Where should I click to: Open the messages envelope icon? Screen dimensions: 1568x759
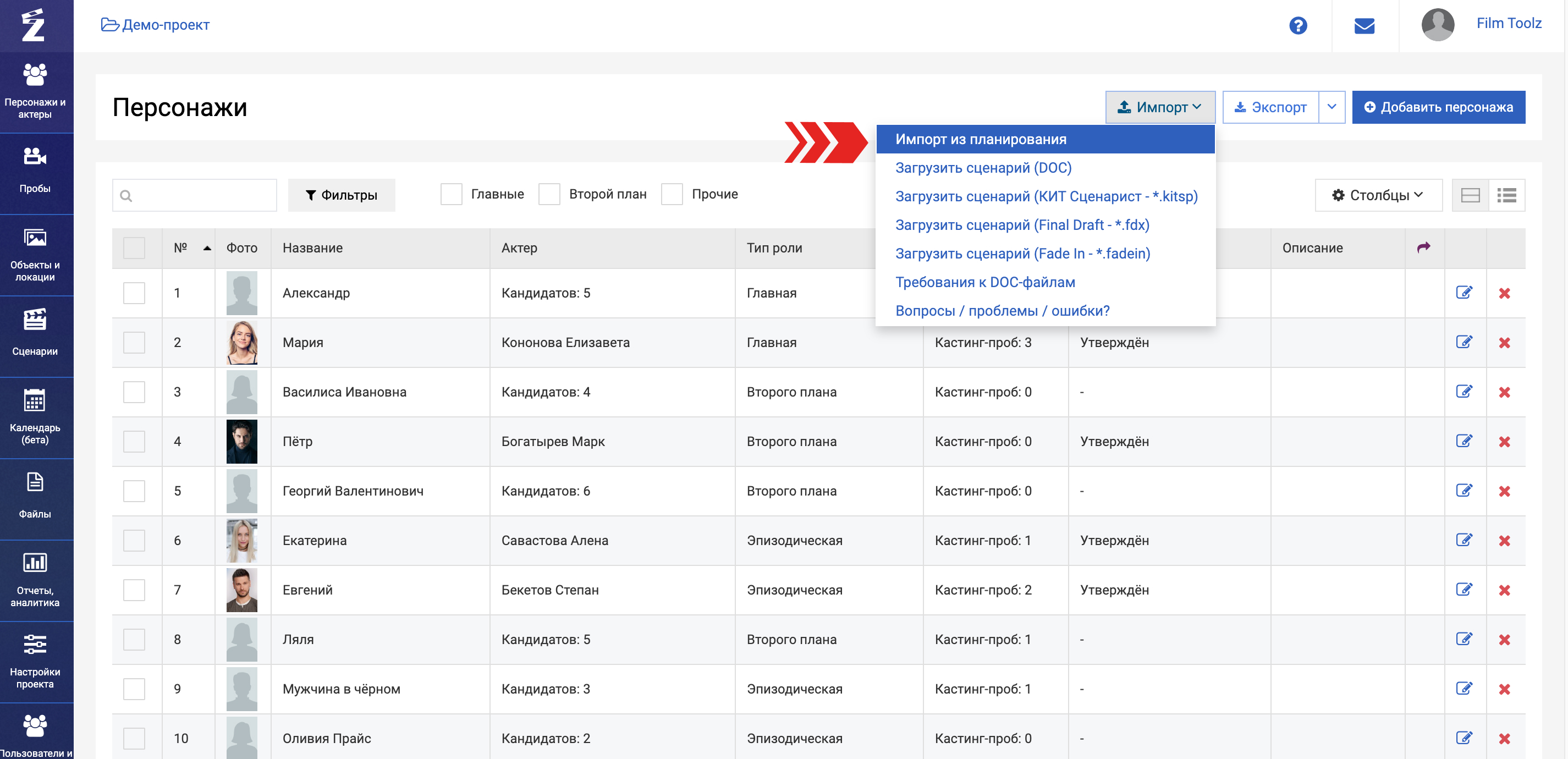click(1364, 25)
